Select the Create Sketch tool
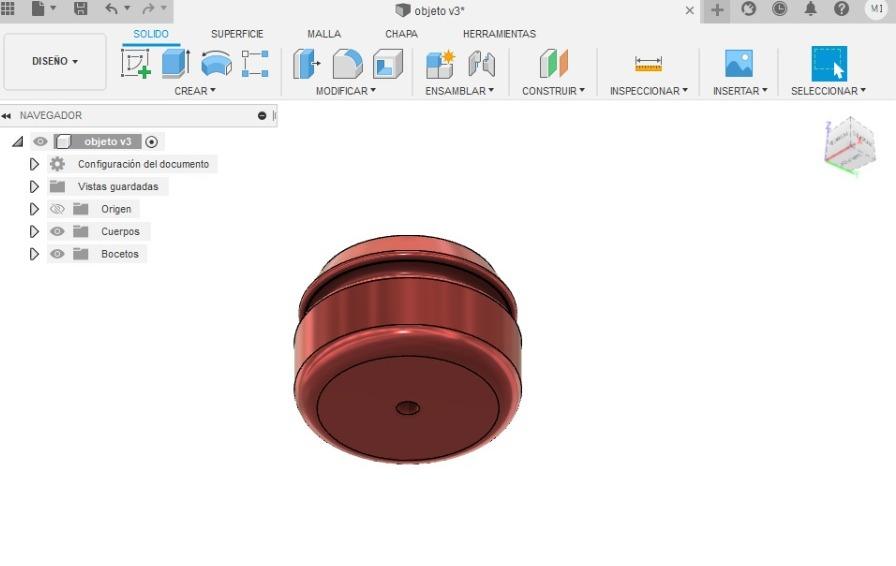 (x=136, y=63)
